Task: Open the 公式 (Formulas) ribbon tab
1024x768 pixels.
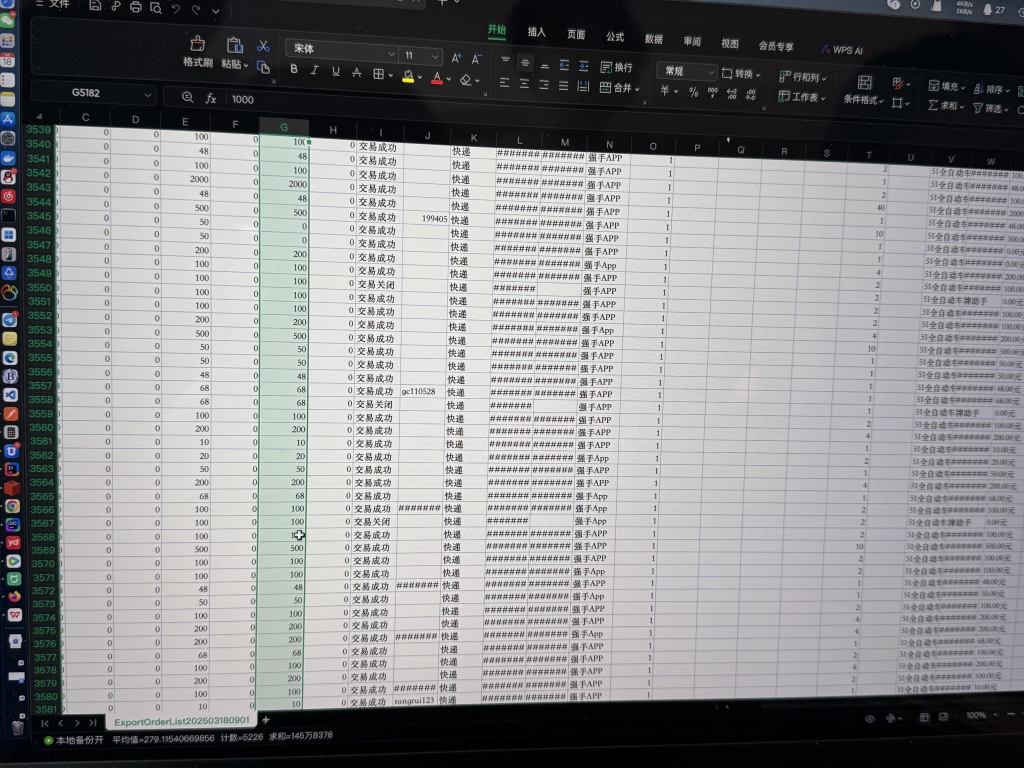Action: click(x=614, y=36)
